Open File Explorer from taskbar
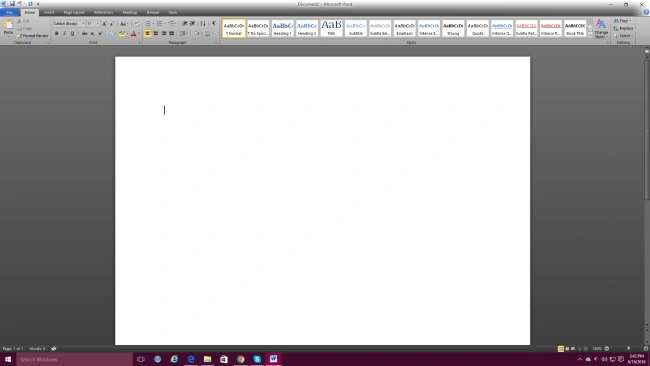The image size is (650, 366). pos(207,359)
